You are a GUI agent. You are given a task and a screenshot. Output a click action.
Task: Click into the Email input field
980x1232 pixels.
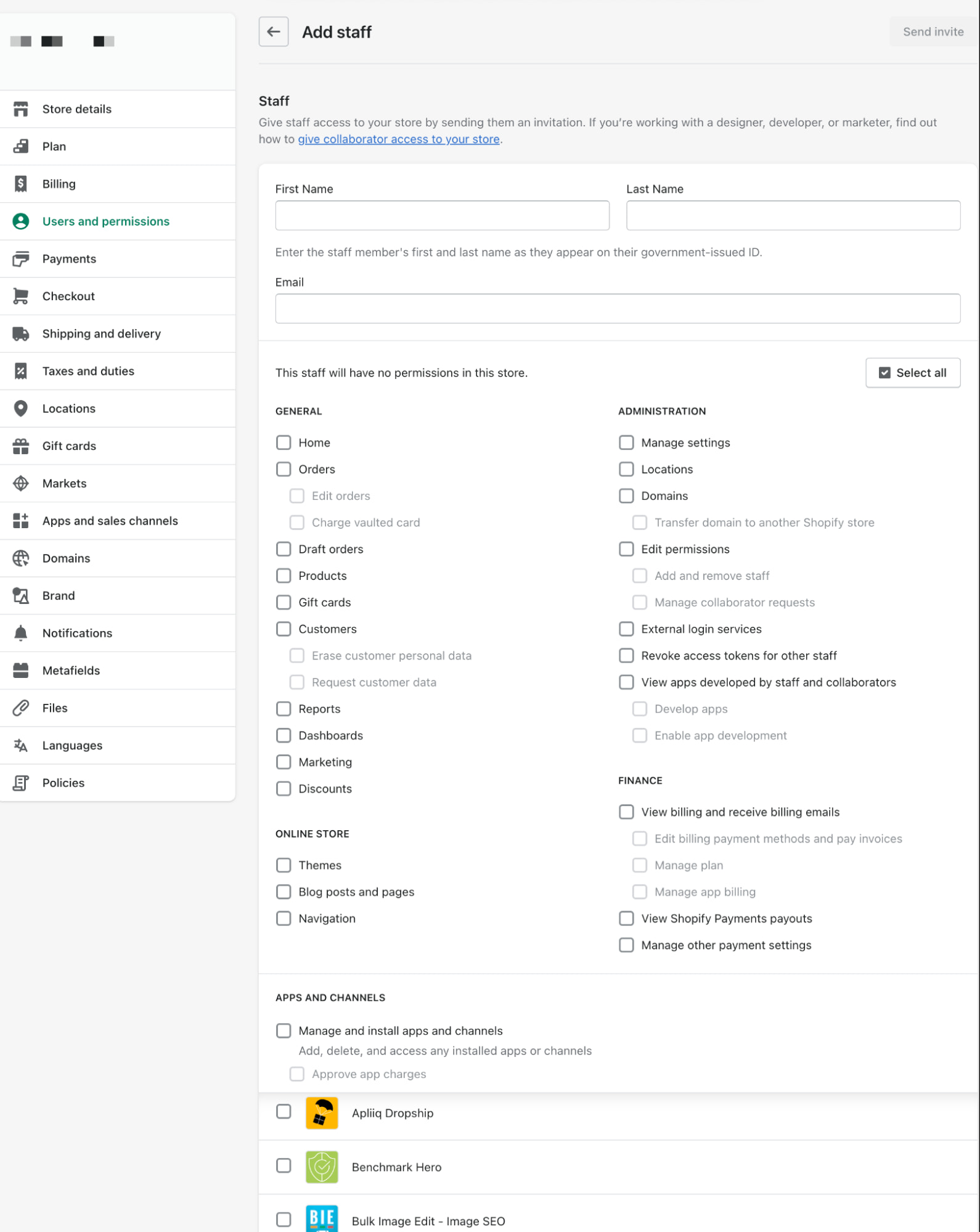[618, 308]
